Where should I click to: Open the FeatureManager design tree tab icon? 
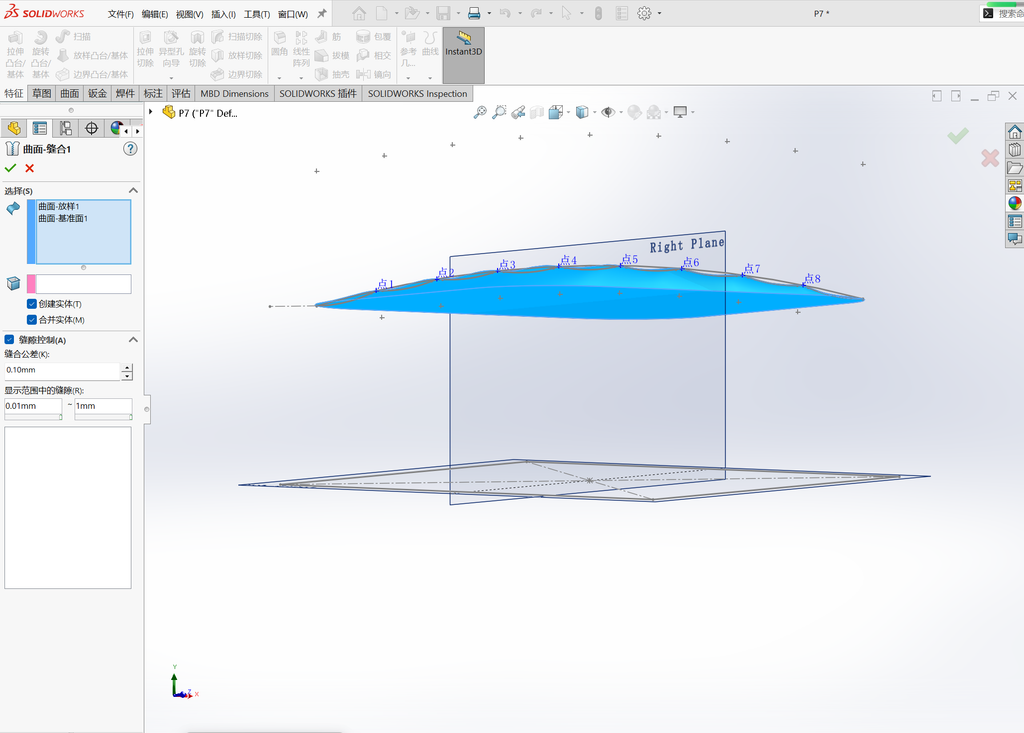point(14,129)
